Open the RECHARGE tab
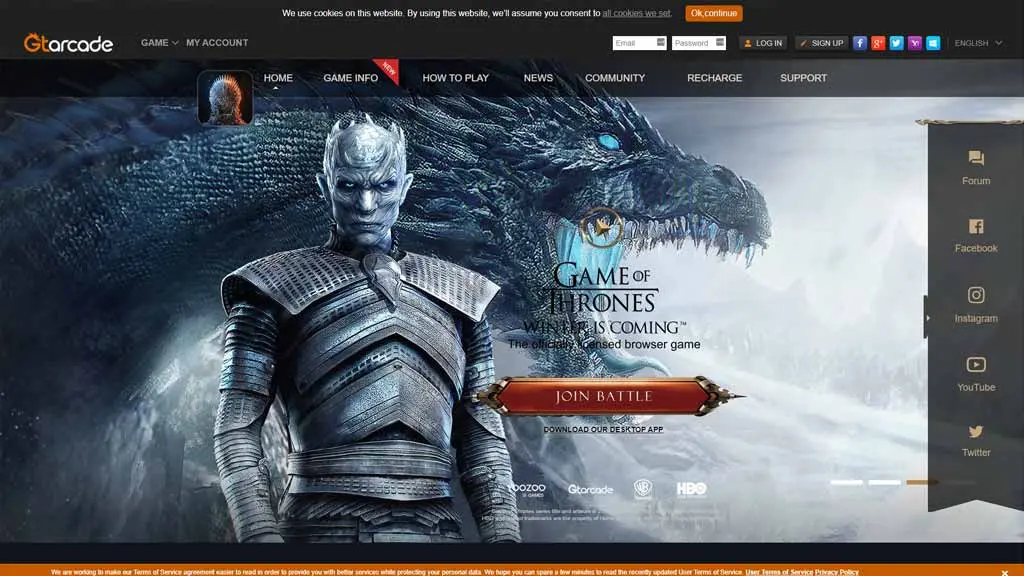Image resolution: width=1024 pixels, height=576 pixels. click(714, 78)
